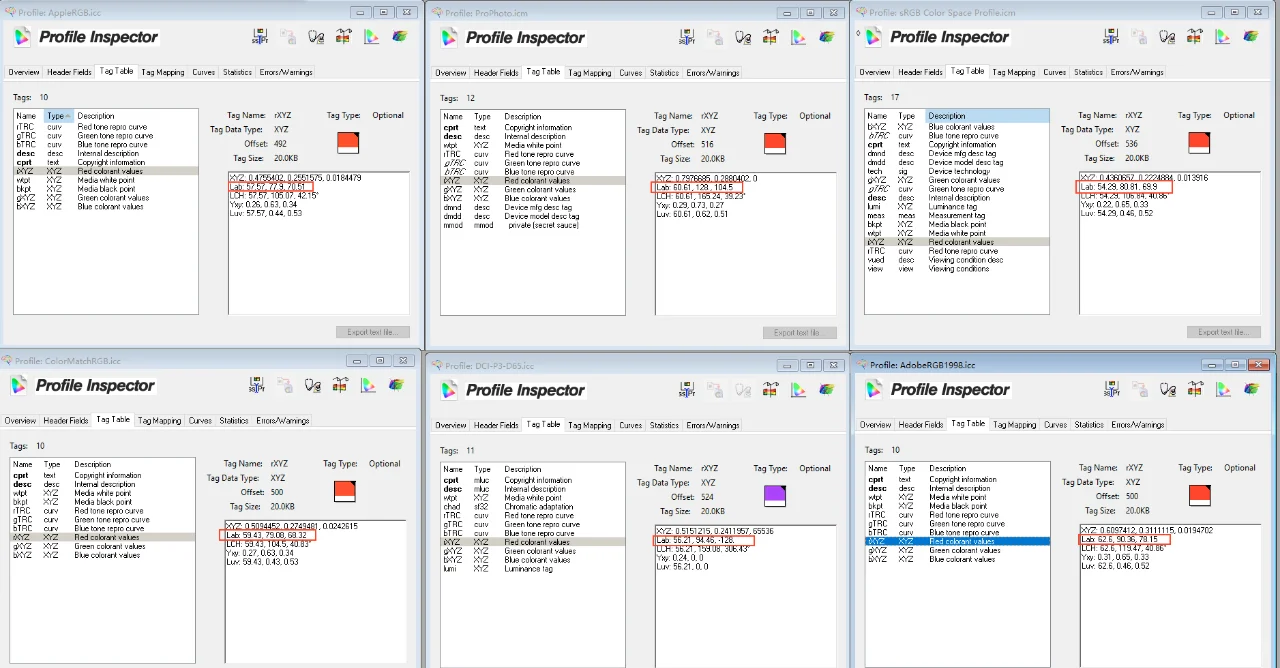Viewport: 1280px width, 668px height.
Task: Select gTRC Green tone repro curve in ColorMatchRGB
Action: [x=102, y=520]
